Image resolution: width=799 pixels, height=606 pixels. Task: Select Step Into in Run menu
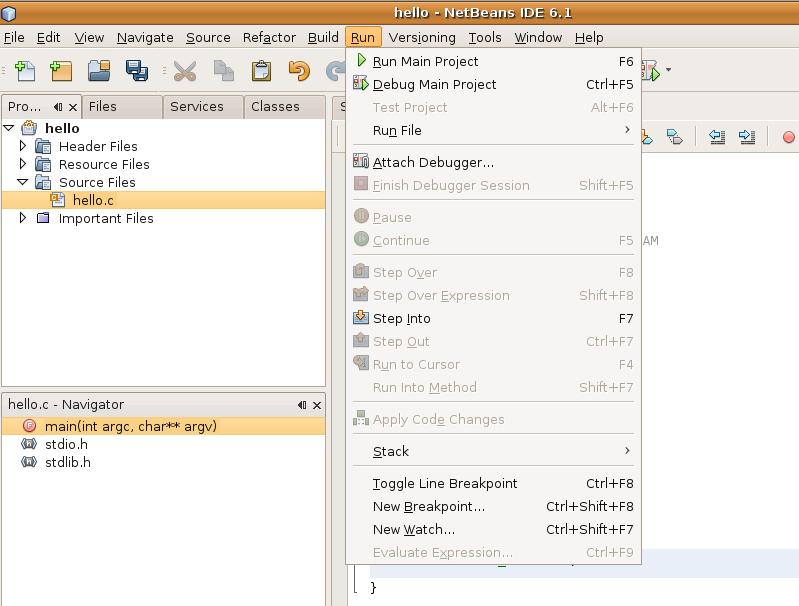click(x=493, y=319)
